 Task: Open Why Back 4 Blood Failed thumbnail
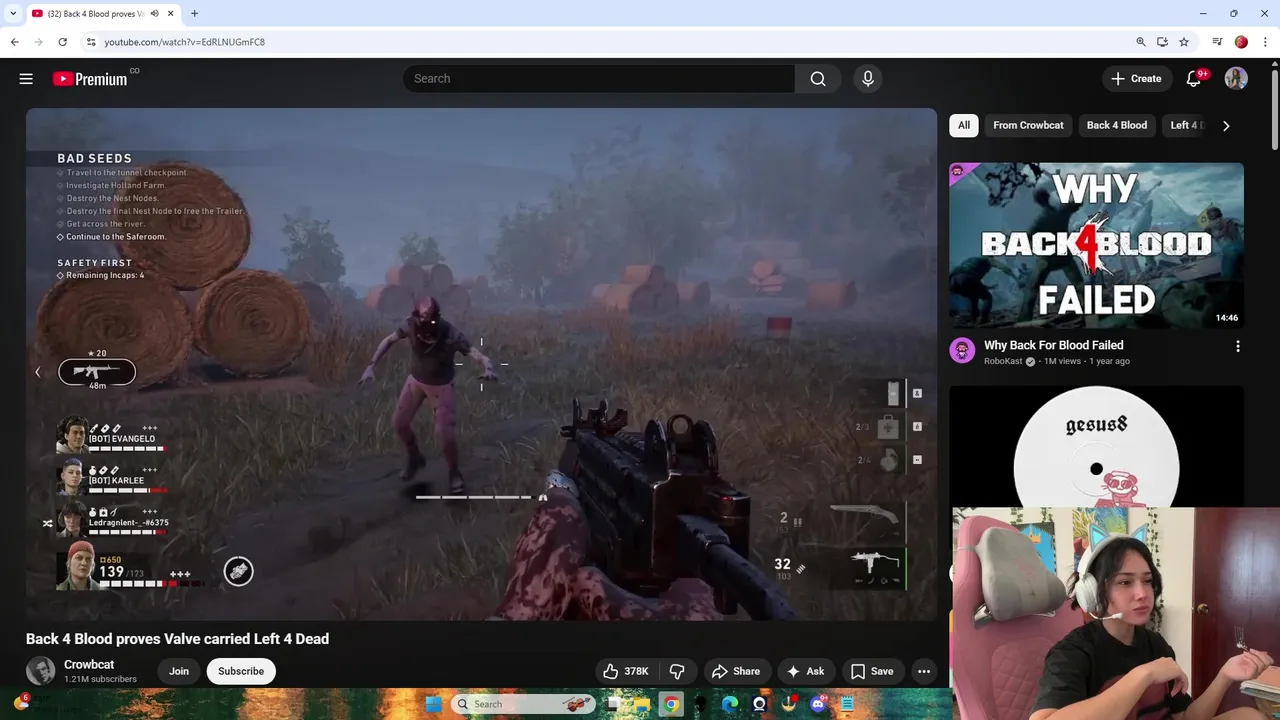[1096, 246]
